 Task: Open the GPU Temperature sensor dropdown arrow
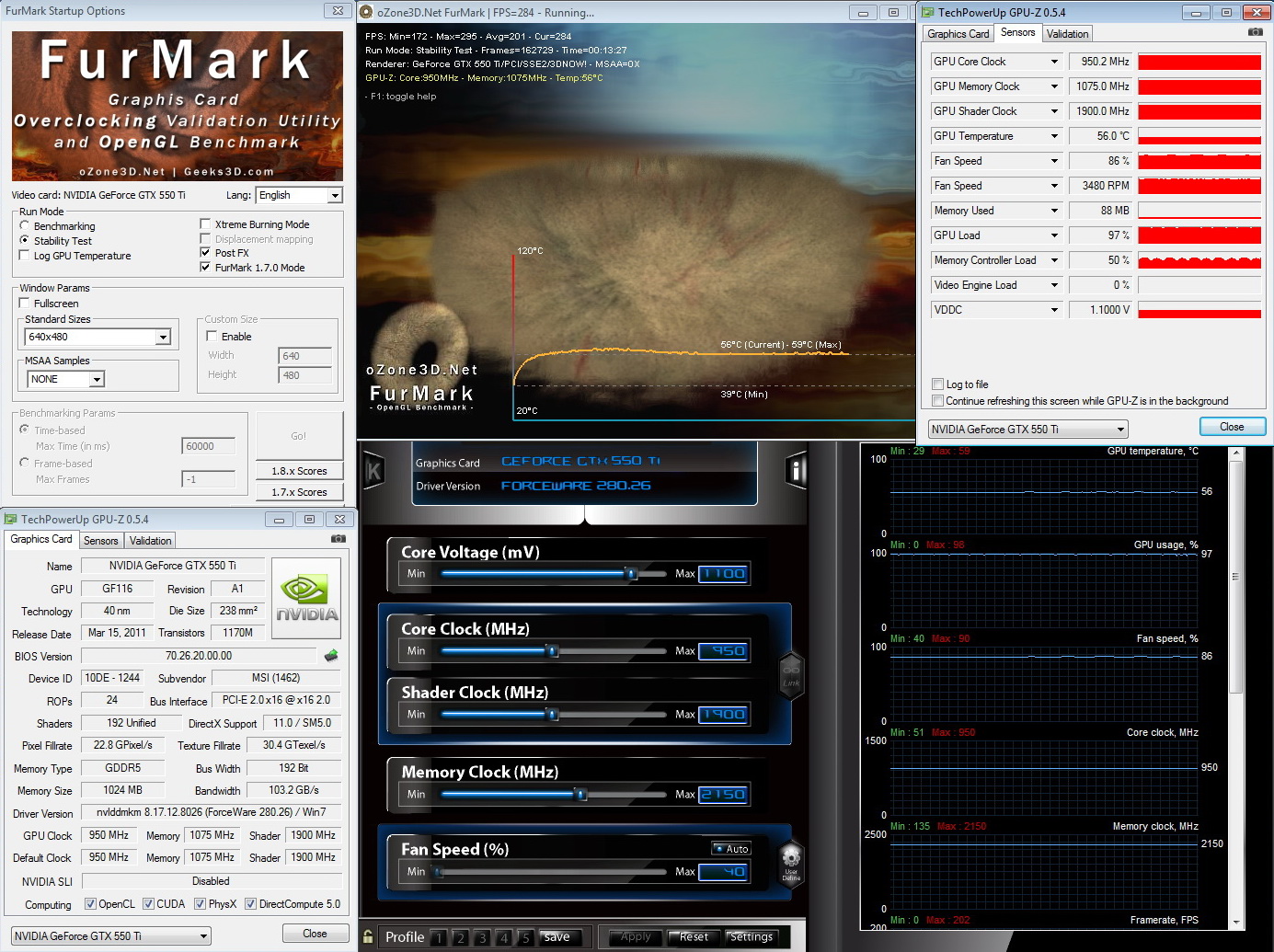(1054, 136)
